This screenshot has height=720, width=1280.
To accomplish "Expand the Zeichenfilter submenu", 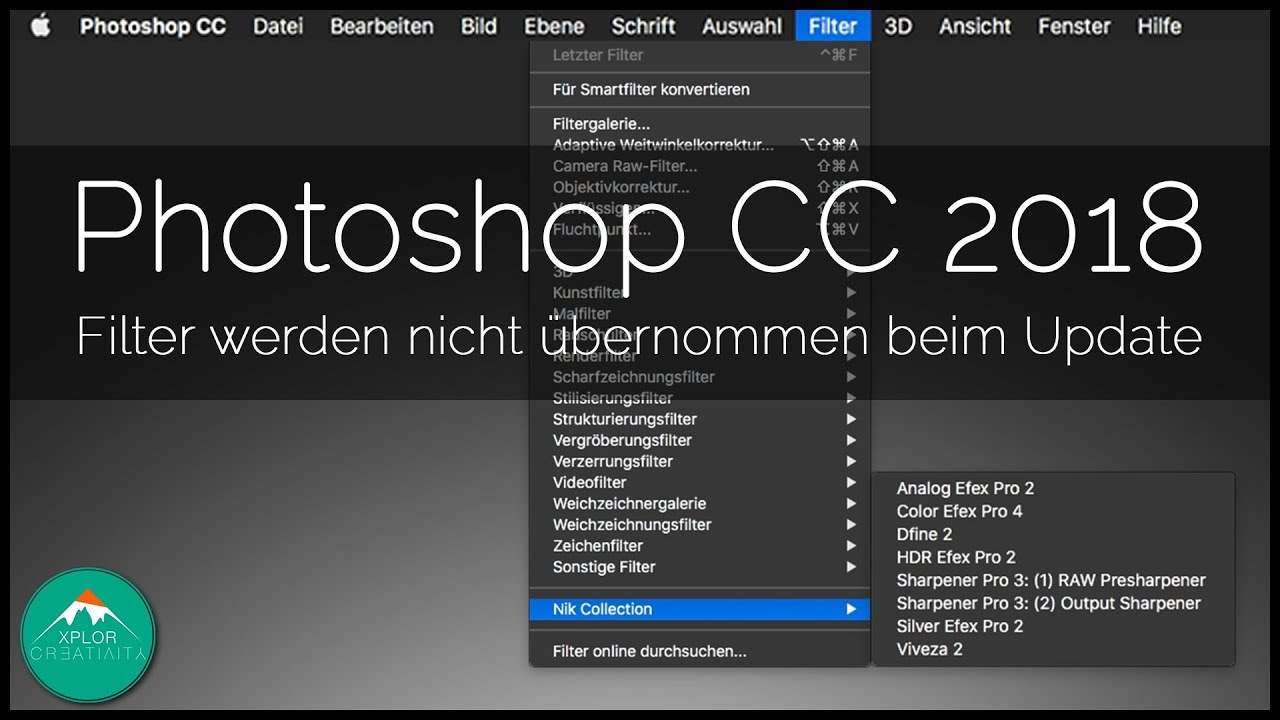I will point(700,545).
